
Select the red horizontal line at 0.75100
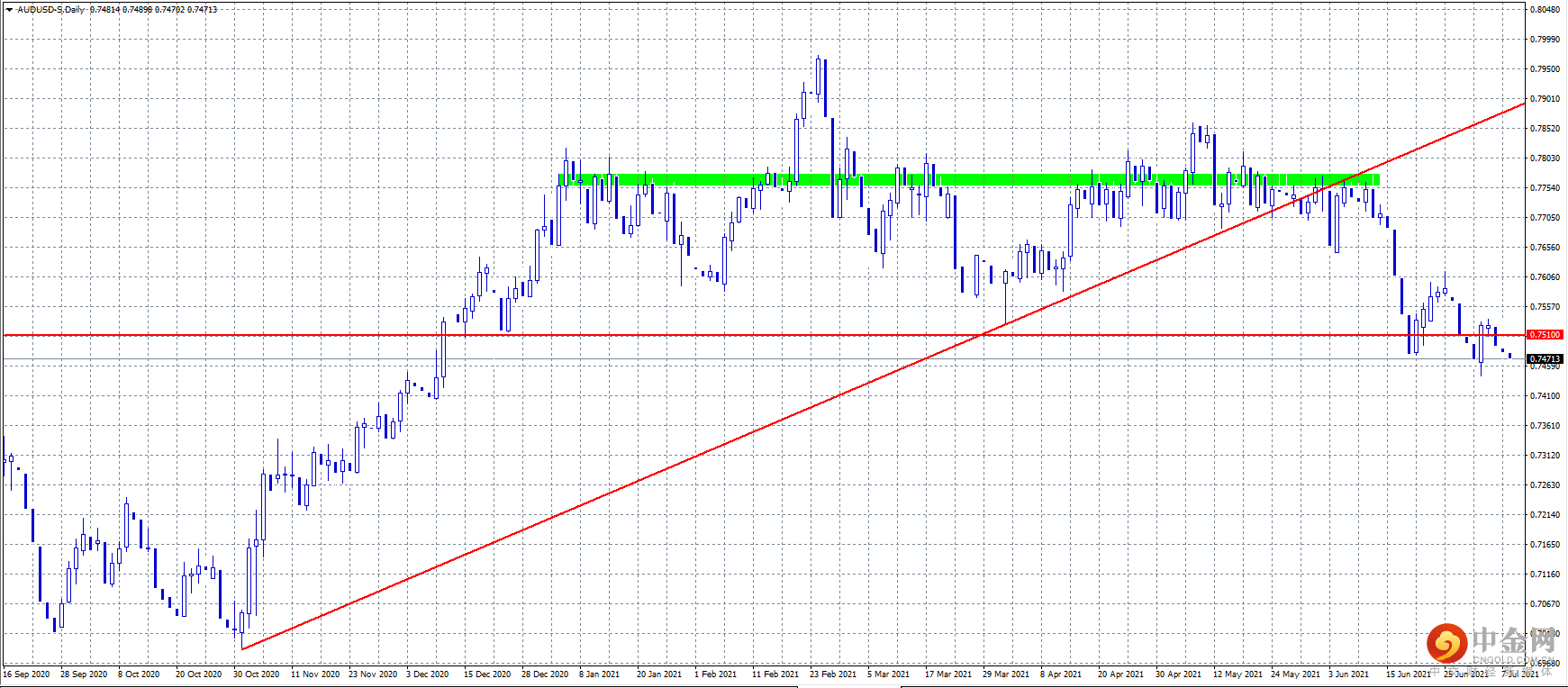coord(764,335)
